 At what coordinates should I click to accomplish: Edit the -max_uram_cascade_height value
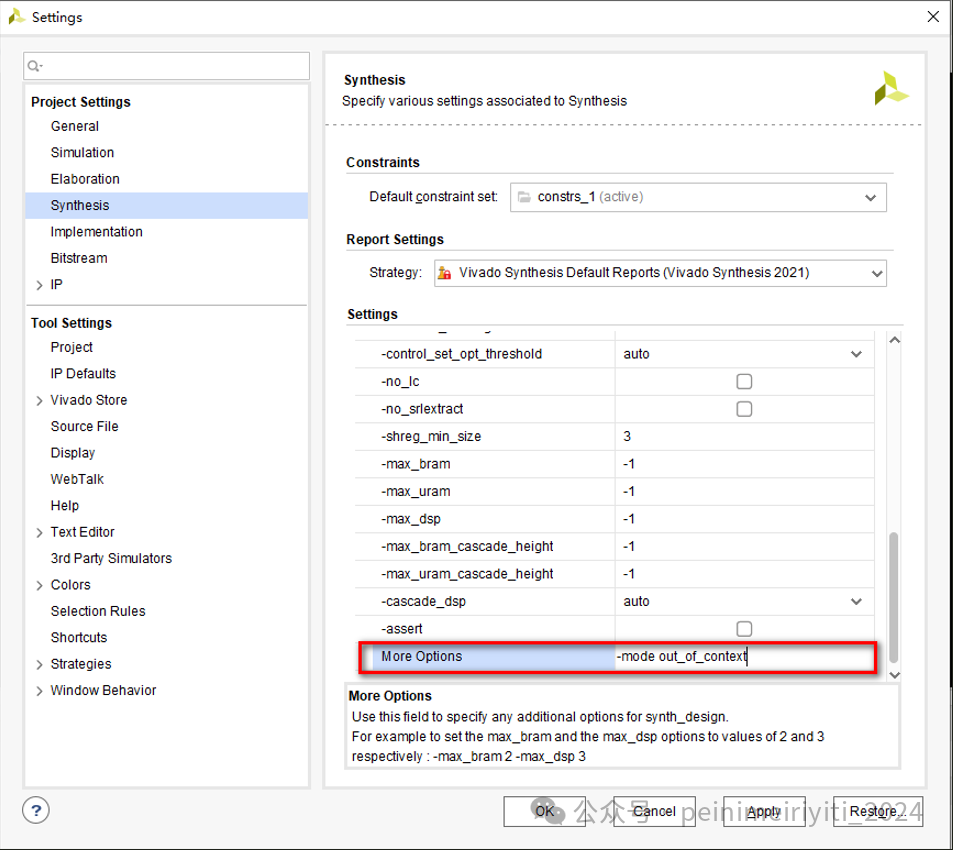click(x=745, y=574)
